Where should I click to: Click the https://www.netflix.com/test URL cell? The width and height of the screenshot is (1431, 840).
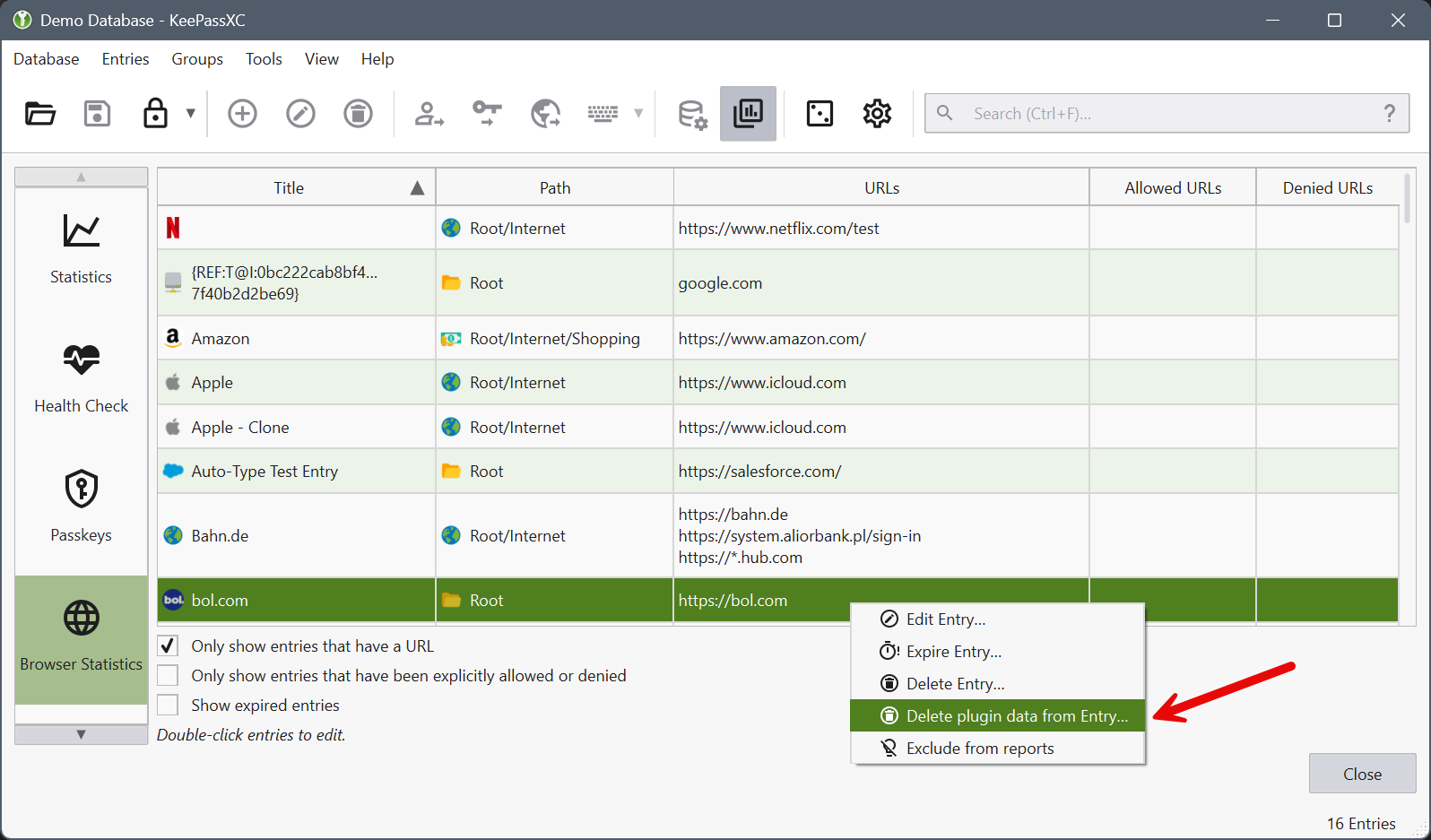pyautogui.click(x=881, y=228)
